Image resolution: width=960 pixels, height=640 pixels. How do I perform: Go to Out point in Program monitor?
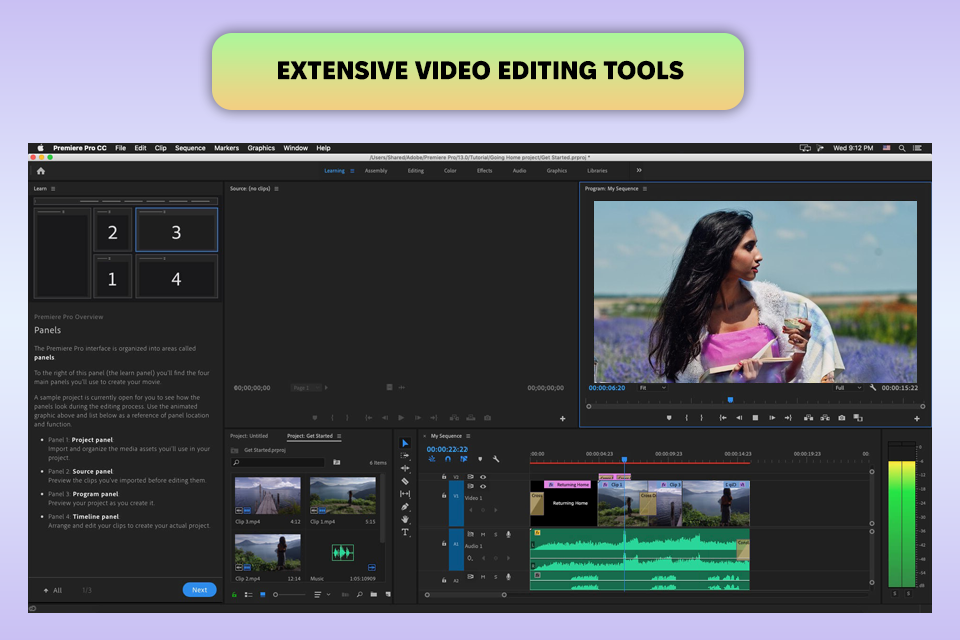pyautogui.click(x=788, y=418)
